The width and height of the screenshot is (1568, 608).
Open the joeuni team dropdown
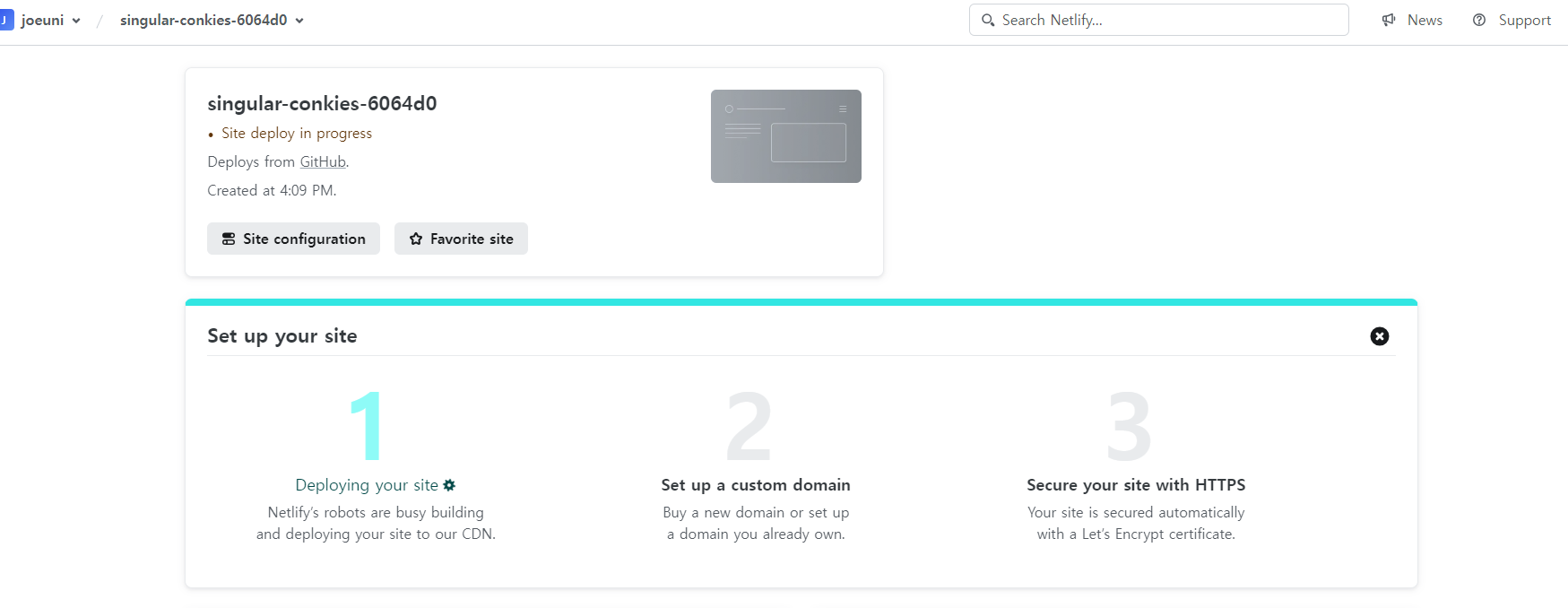50,20
